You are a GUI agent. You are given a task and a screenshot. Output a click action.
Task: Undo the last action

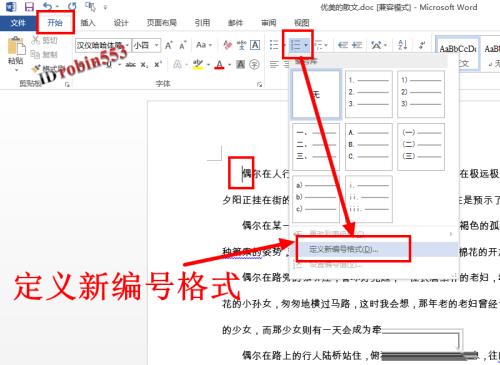tap(48, 6)
